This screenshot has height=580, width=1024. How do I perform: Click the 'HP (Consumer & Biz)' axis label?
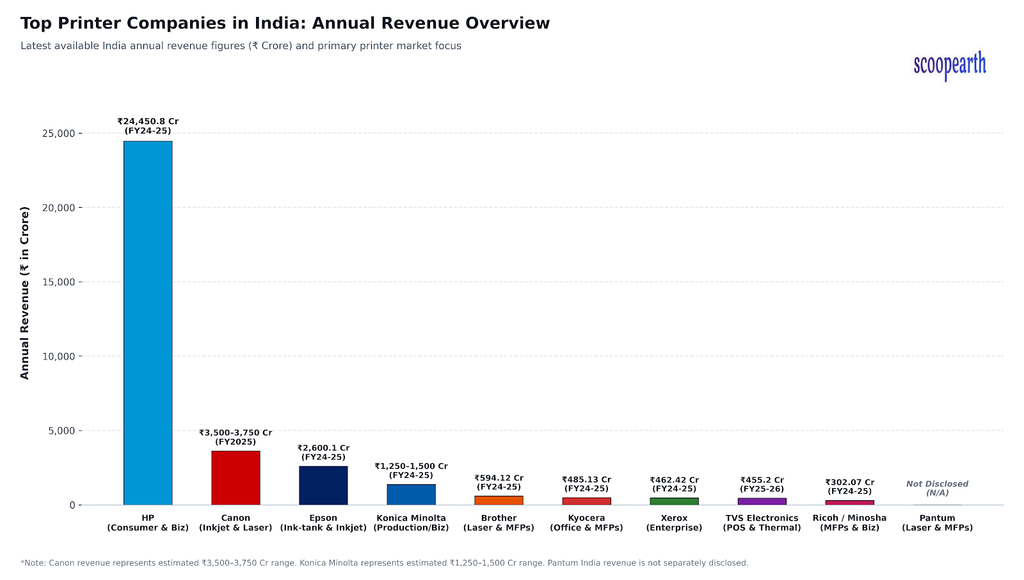148,523
